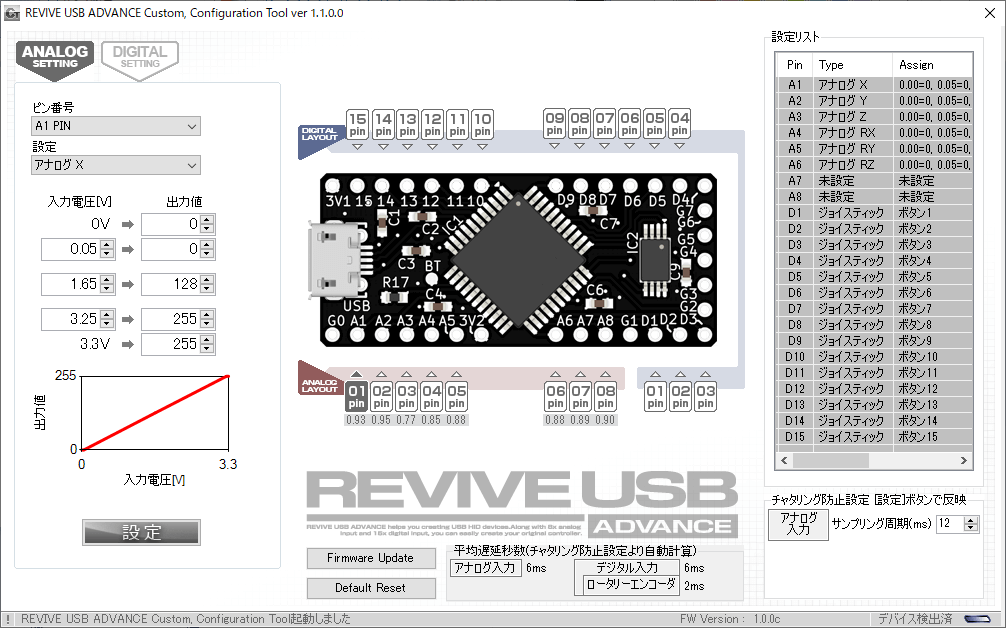Select digital layout pin 11 icon

pyautogui.click(x=457, y=124)
